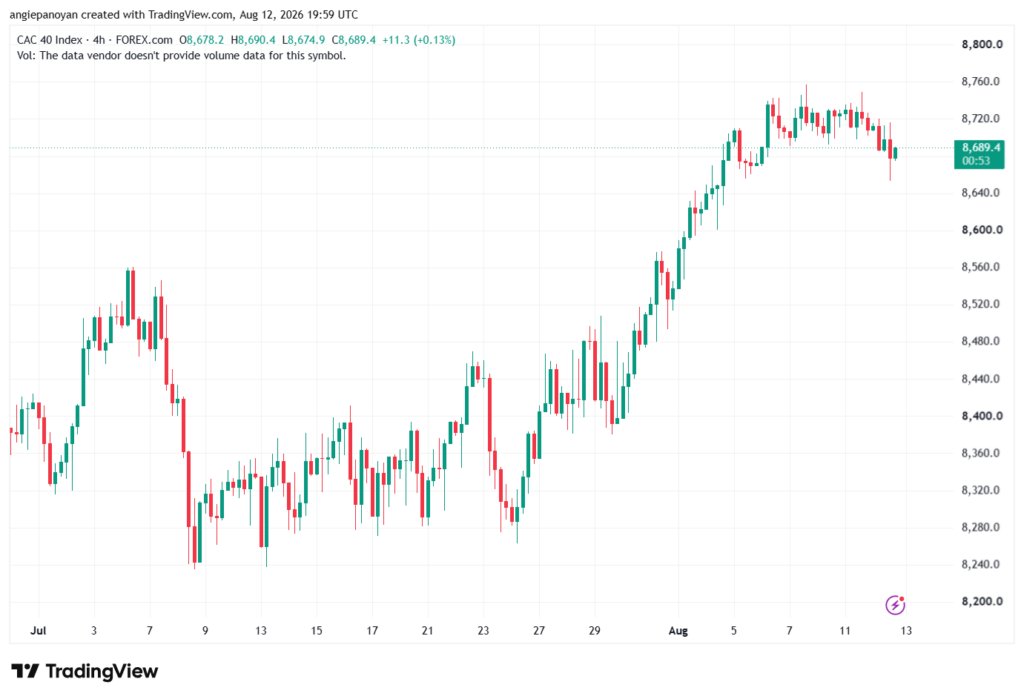Click the 8,800.0 price axis label
The height and width of the screenshot is (699, 1024).
click(982, 44)
